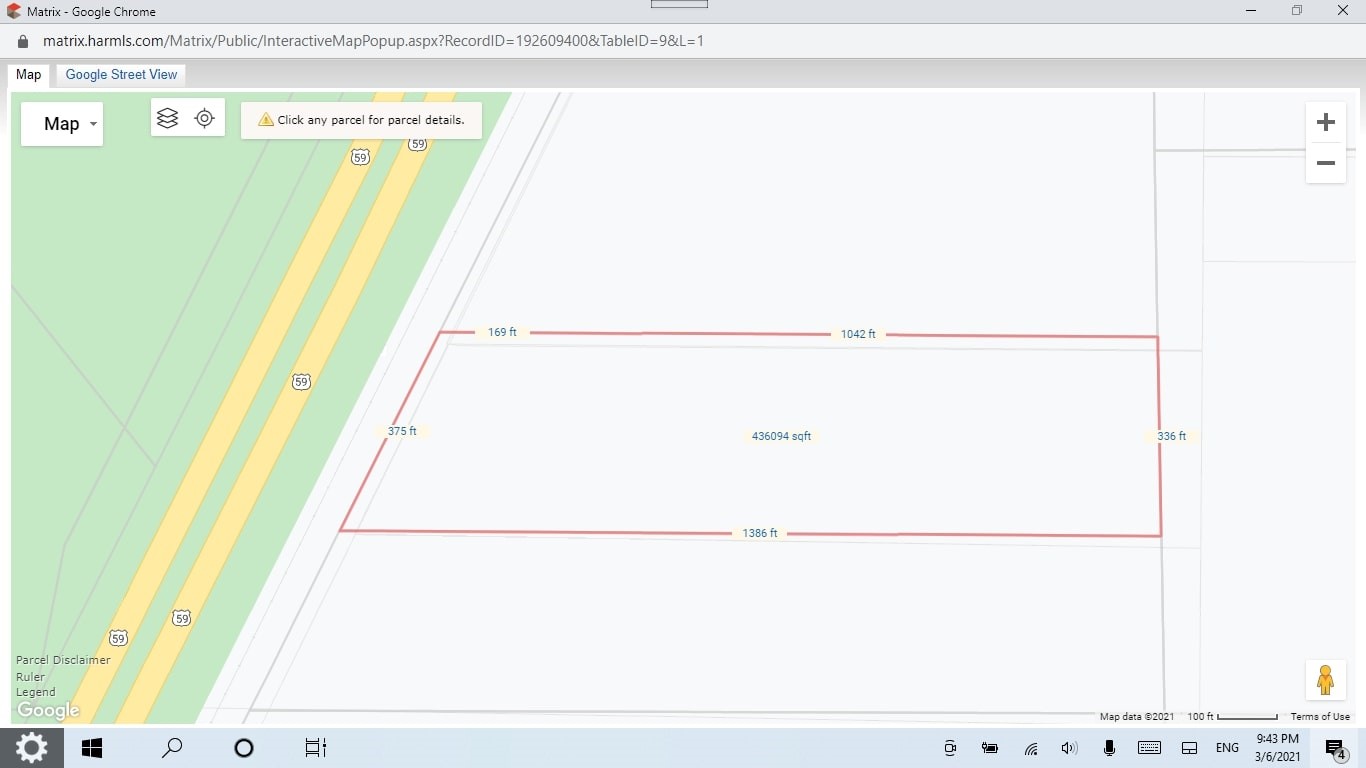Open Task View on taskbar
The width and height of the screenshot is (1366, 768).
pos(315,748)
